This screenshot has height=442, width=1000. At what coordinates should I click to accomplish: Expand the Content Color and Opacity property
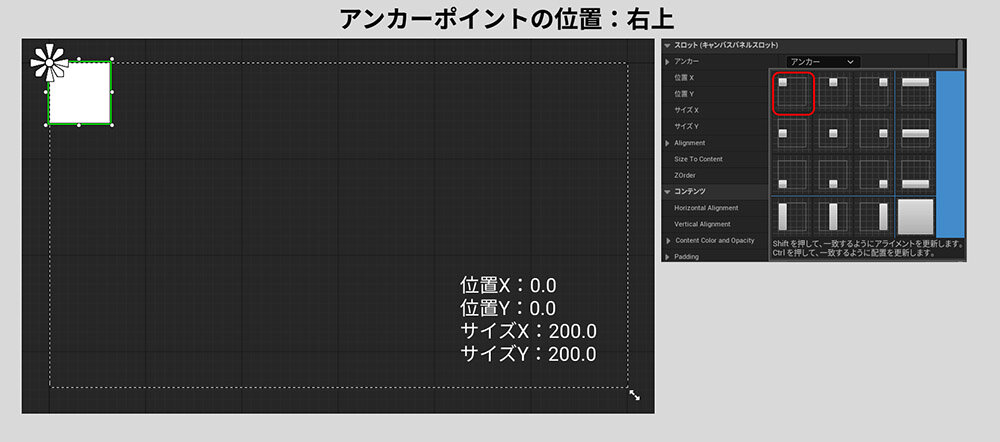click(x=668, y=241)
